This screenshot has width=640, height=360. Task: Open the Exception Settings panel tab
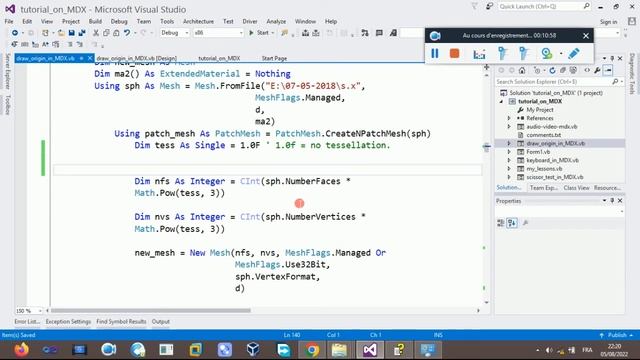pos(68,322)
